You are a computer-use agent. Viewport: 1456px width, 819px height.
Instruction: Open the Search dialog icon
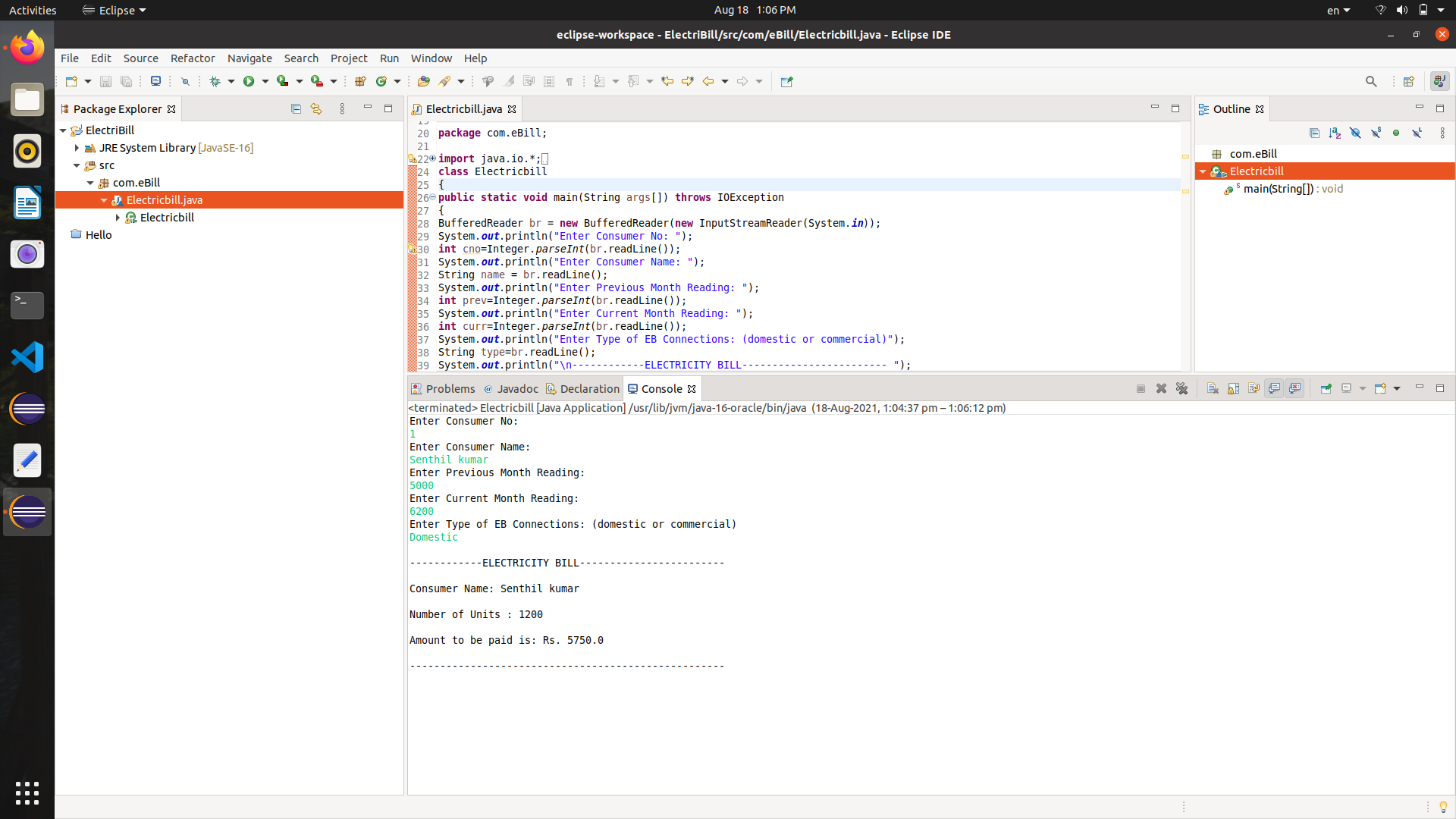click(x=1372, y=81)
